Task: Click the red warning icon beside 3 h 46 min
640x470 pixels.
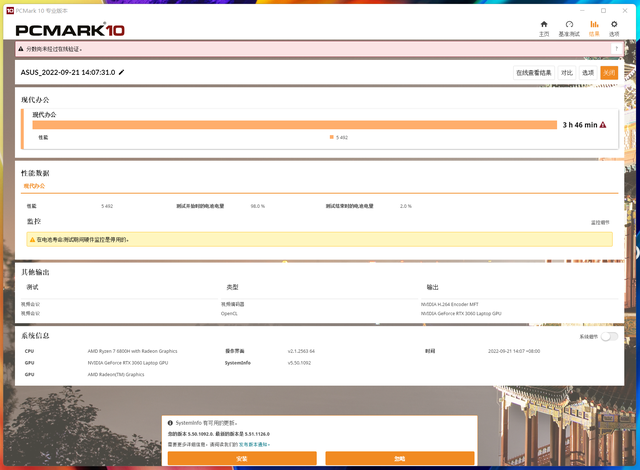Action: 603,125
